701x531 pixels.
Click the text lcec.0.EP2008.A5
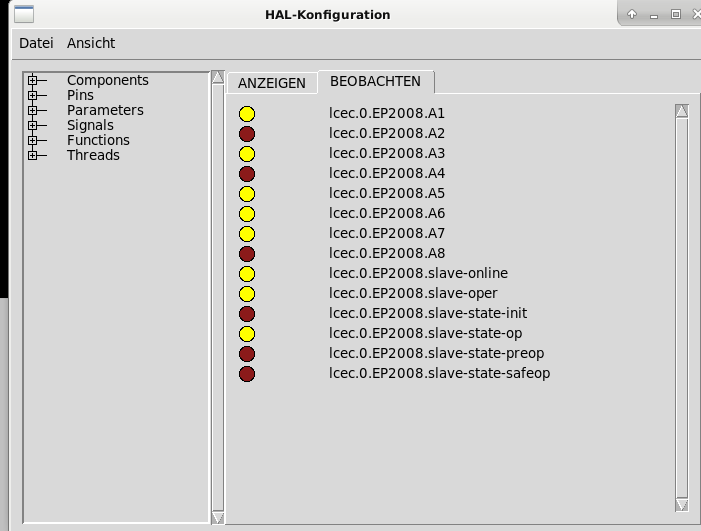point(387,194)
